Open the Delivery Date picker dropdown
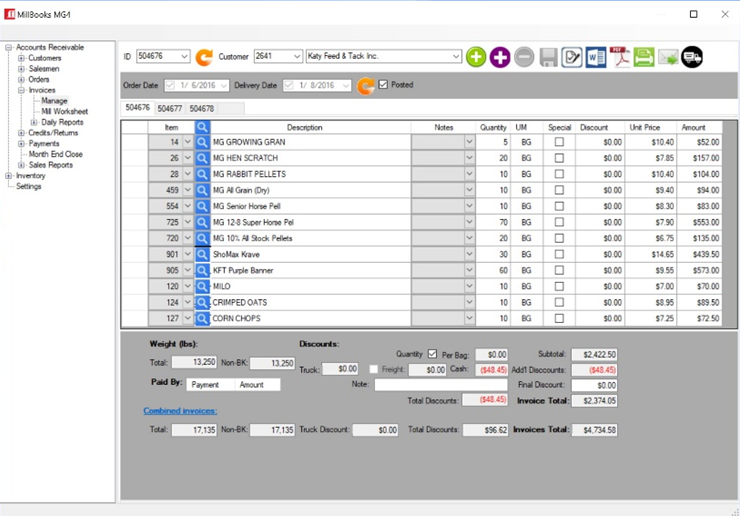Screen dimensions: 740x516 click(346, 85)
